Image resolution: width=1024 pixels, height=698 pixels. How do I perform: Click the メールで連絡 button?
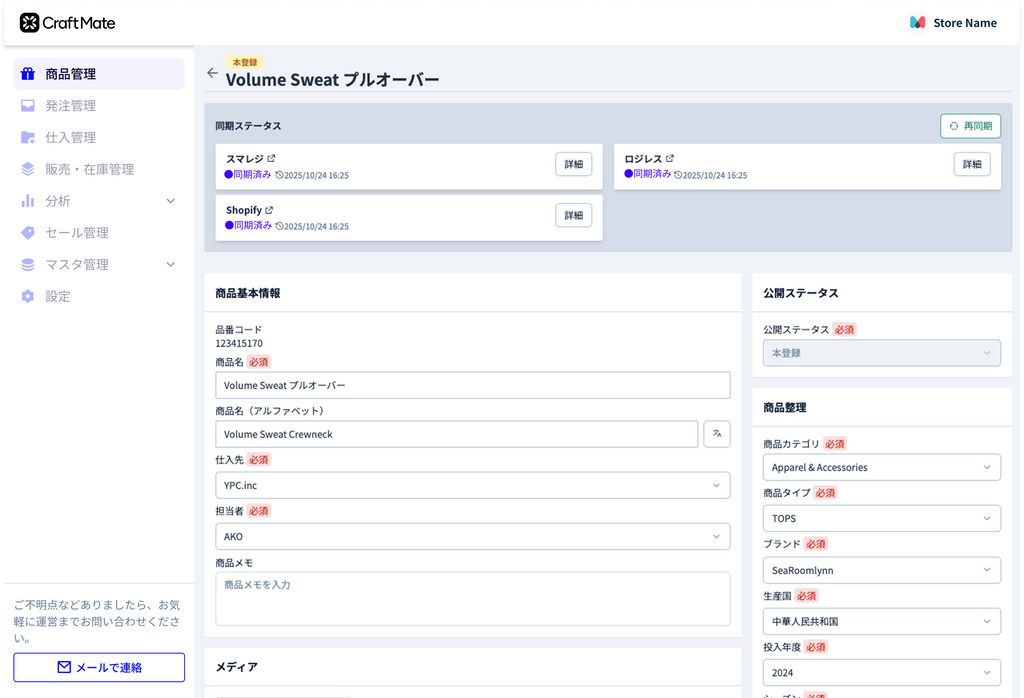click(99, 667)
